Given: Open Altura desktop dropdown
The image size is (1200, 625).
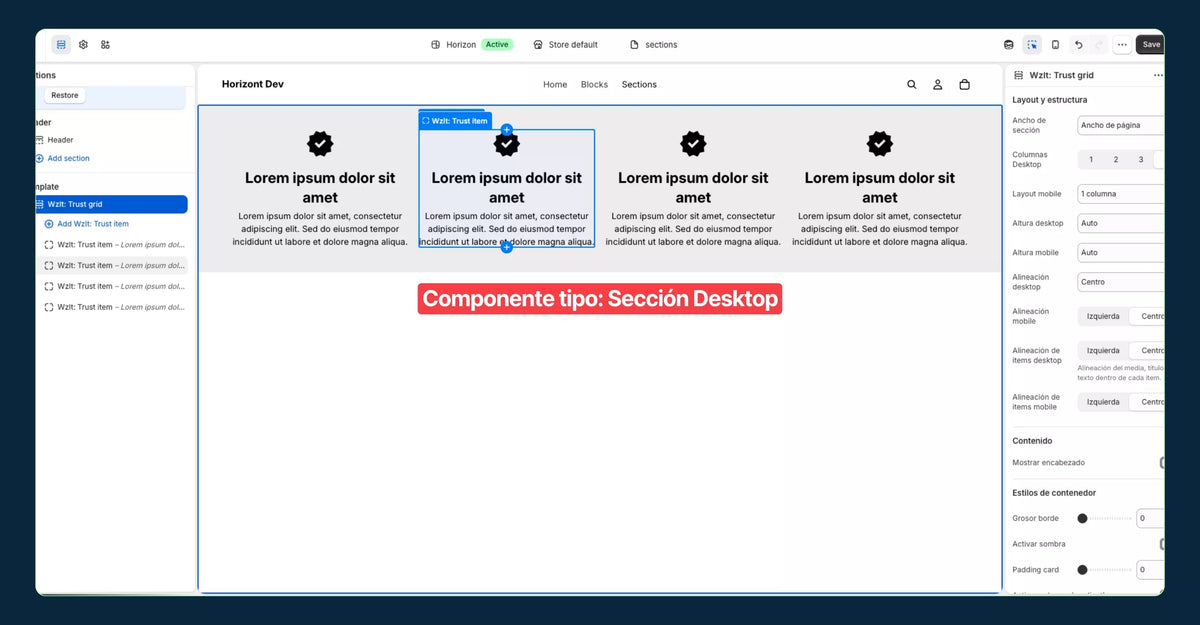Looking at the screenshot, I should (x=1121, y=223).
